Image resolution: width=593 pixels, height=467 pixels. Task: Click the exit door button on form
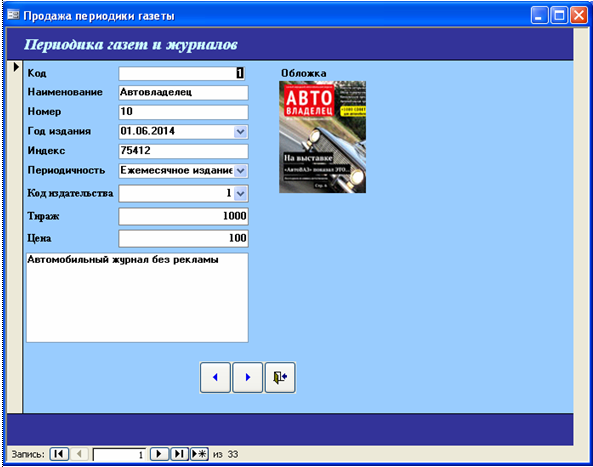coord(280,377)
